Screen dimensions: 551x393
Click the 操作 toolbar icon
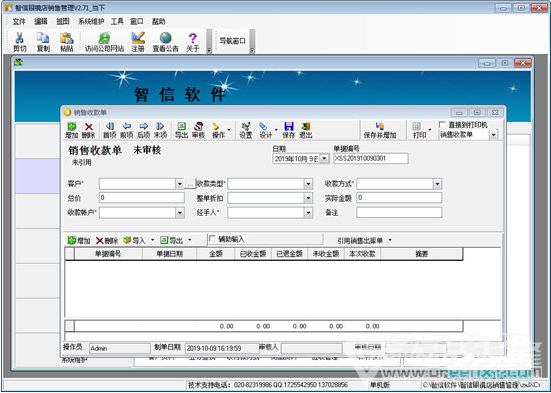coord(216,127)
